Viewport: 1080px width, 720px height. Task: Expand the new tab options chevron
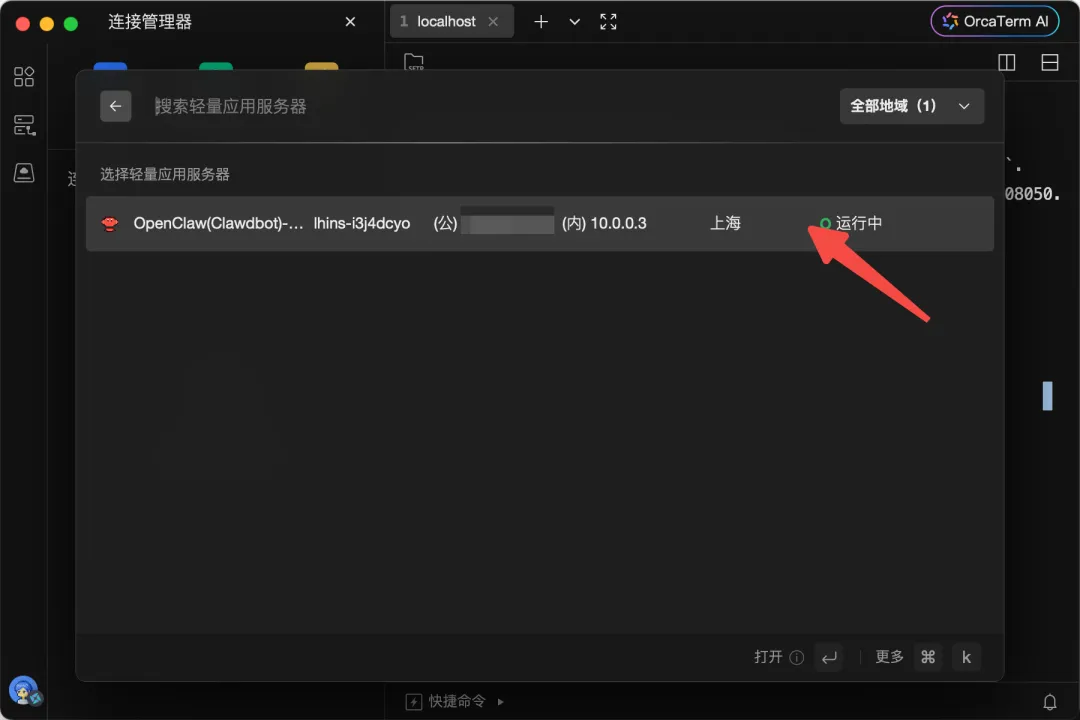pos(574,22)
